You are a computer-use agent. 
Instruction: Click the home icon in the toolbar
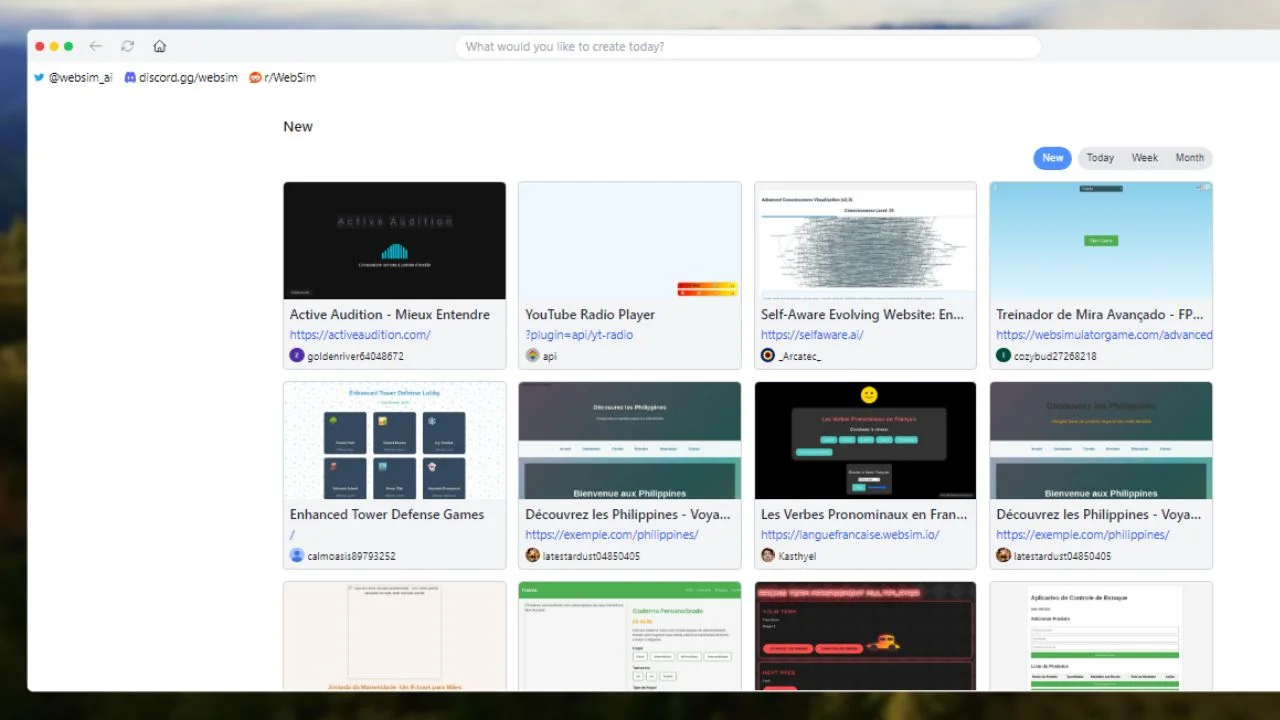point(160,46)
